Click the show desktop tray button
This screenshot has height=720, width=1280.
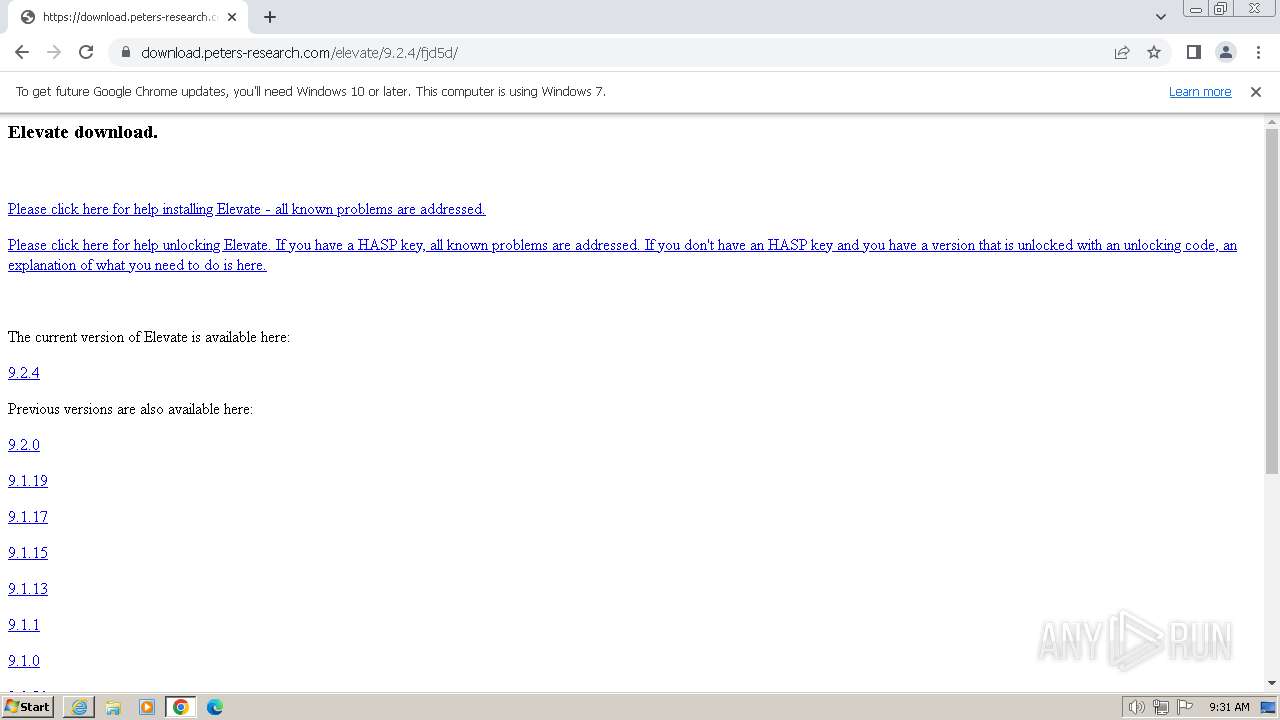pyautogui.click(x=1268, y=707)
